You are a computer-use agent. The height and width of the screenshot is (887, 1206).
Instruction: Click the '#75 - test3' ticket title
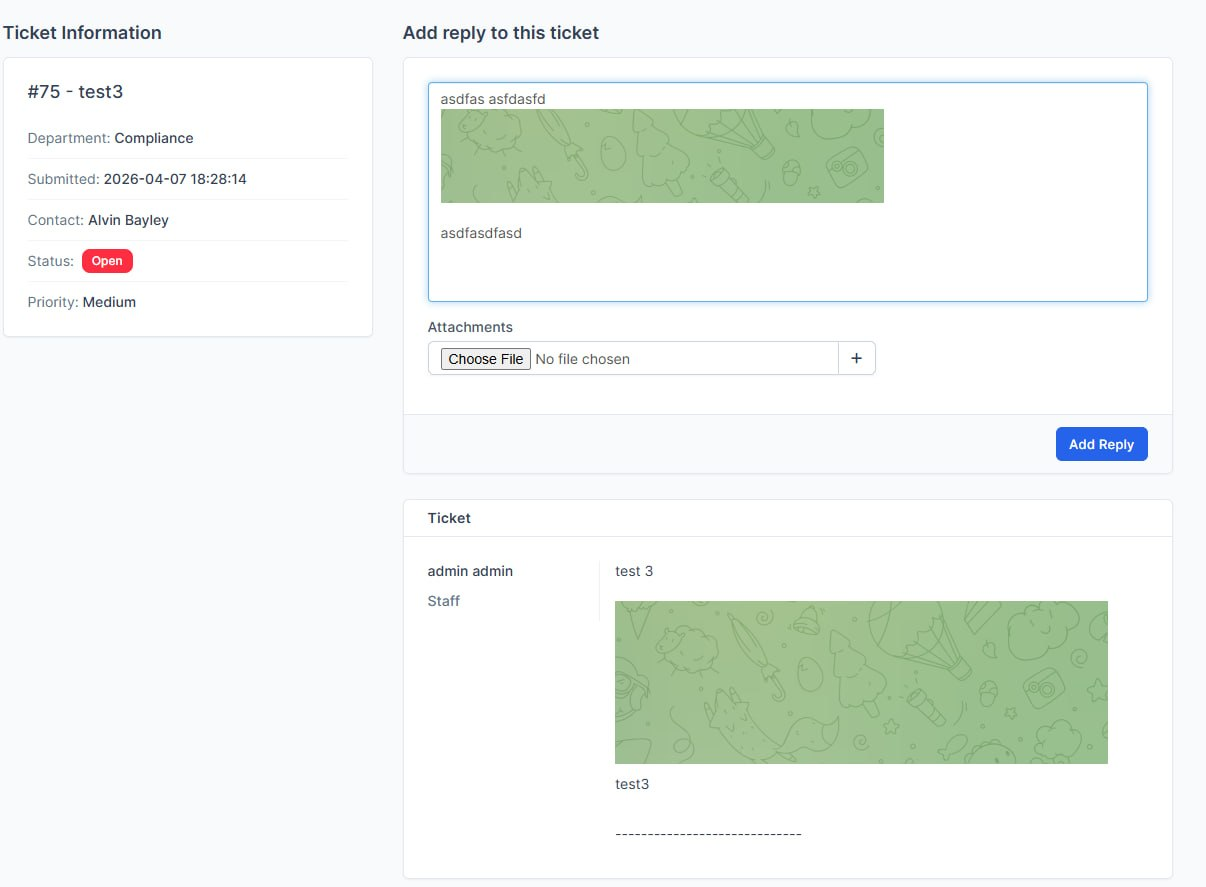click(75, 92)
